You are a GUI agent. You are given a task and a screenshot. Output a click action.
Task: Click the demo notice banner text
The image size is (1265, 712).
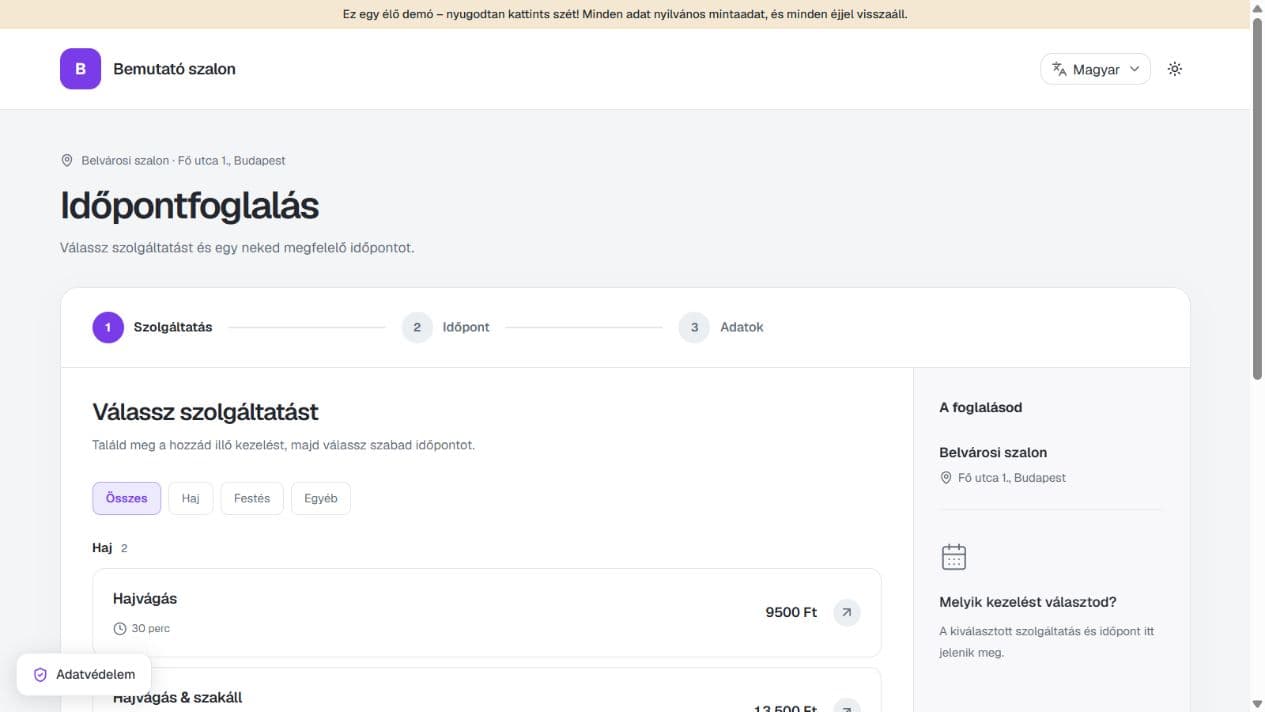[625, 14]
